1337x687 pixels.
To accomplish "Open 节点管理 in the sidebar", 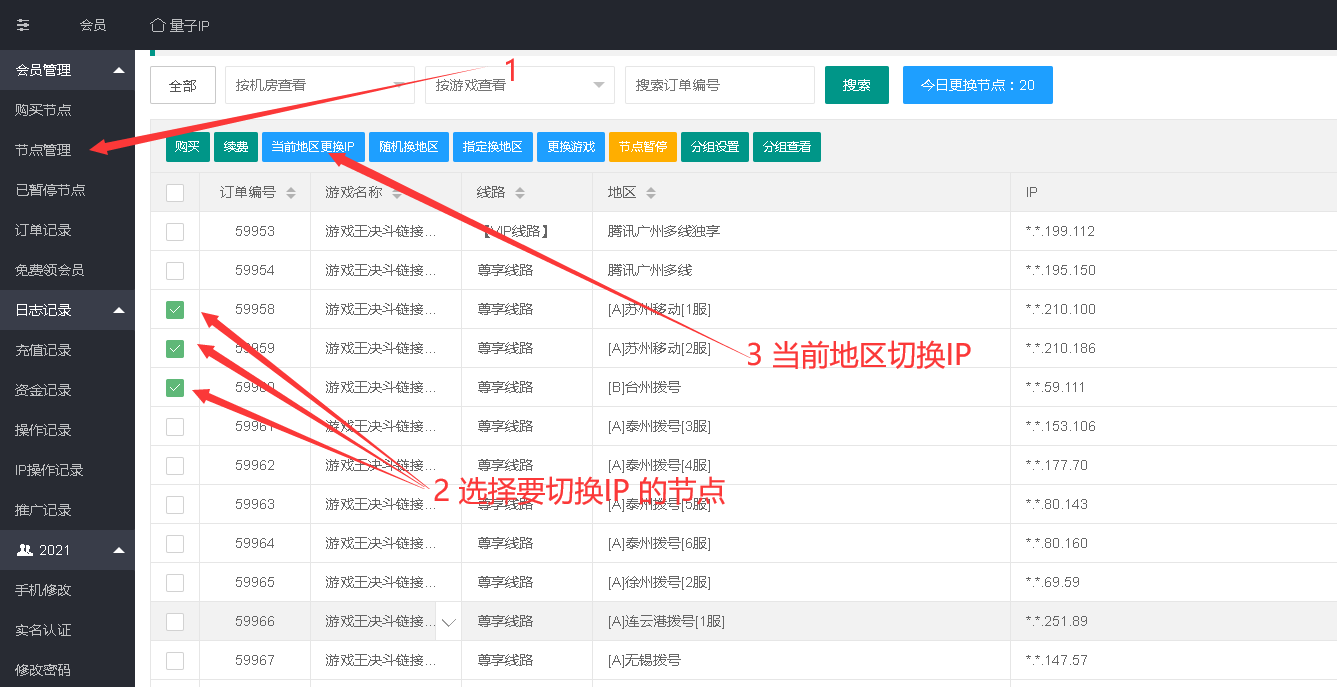I will [x=43, y=150].
